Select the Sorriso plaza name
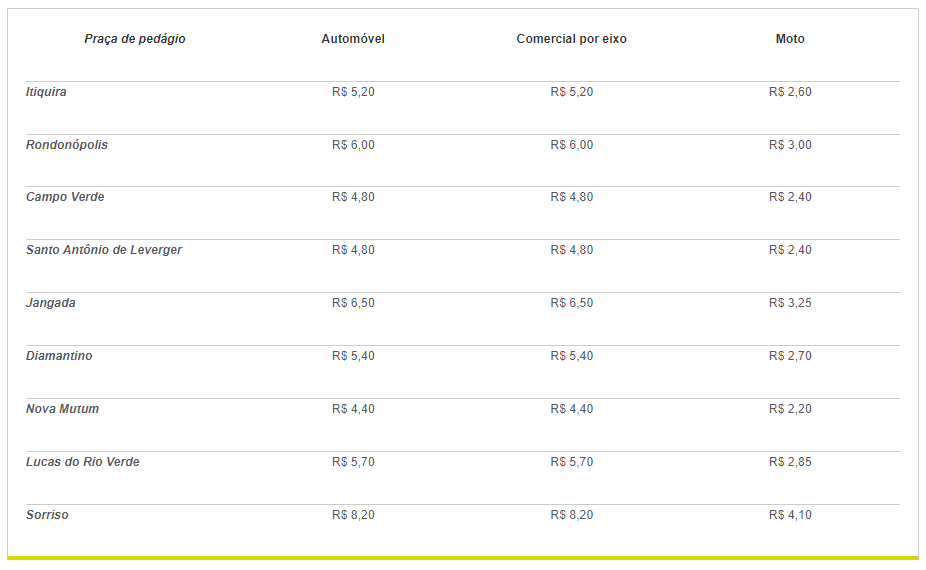This screenshot has width=926, height=570. [x=47, y=515]
